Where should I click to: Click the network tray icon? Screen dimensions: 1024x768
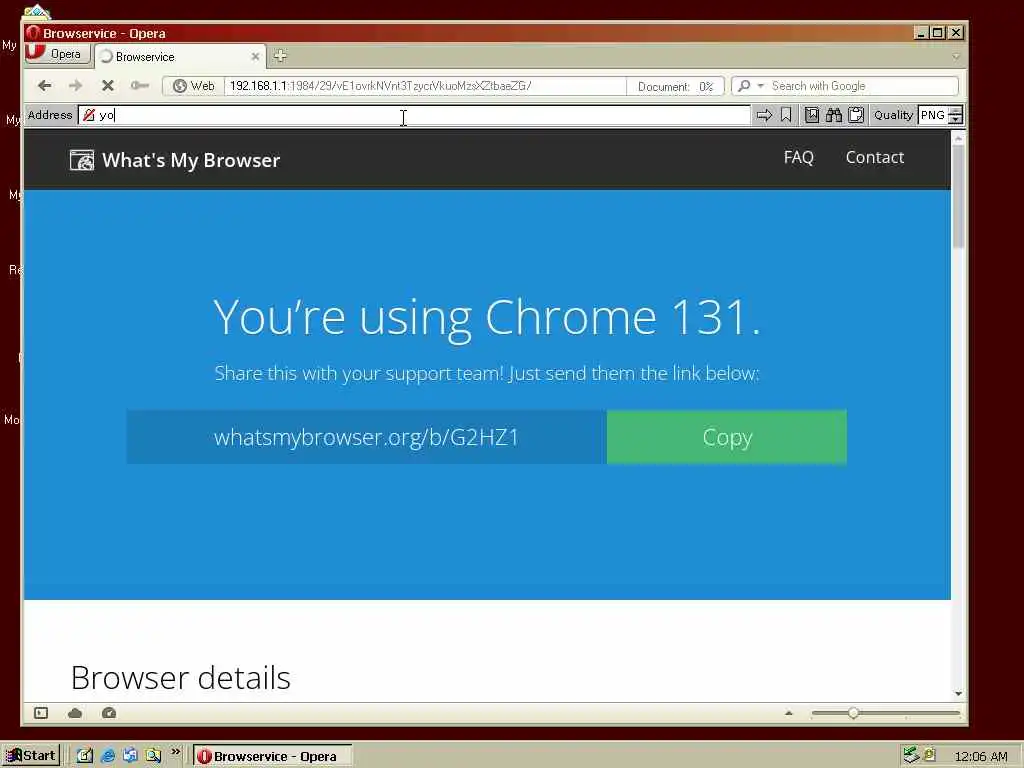(x=910, y=756)
